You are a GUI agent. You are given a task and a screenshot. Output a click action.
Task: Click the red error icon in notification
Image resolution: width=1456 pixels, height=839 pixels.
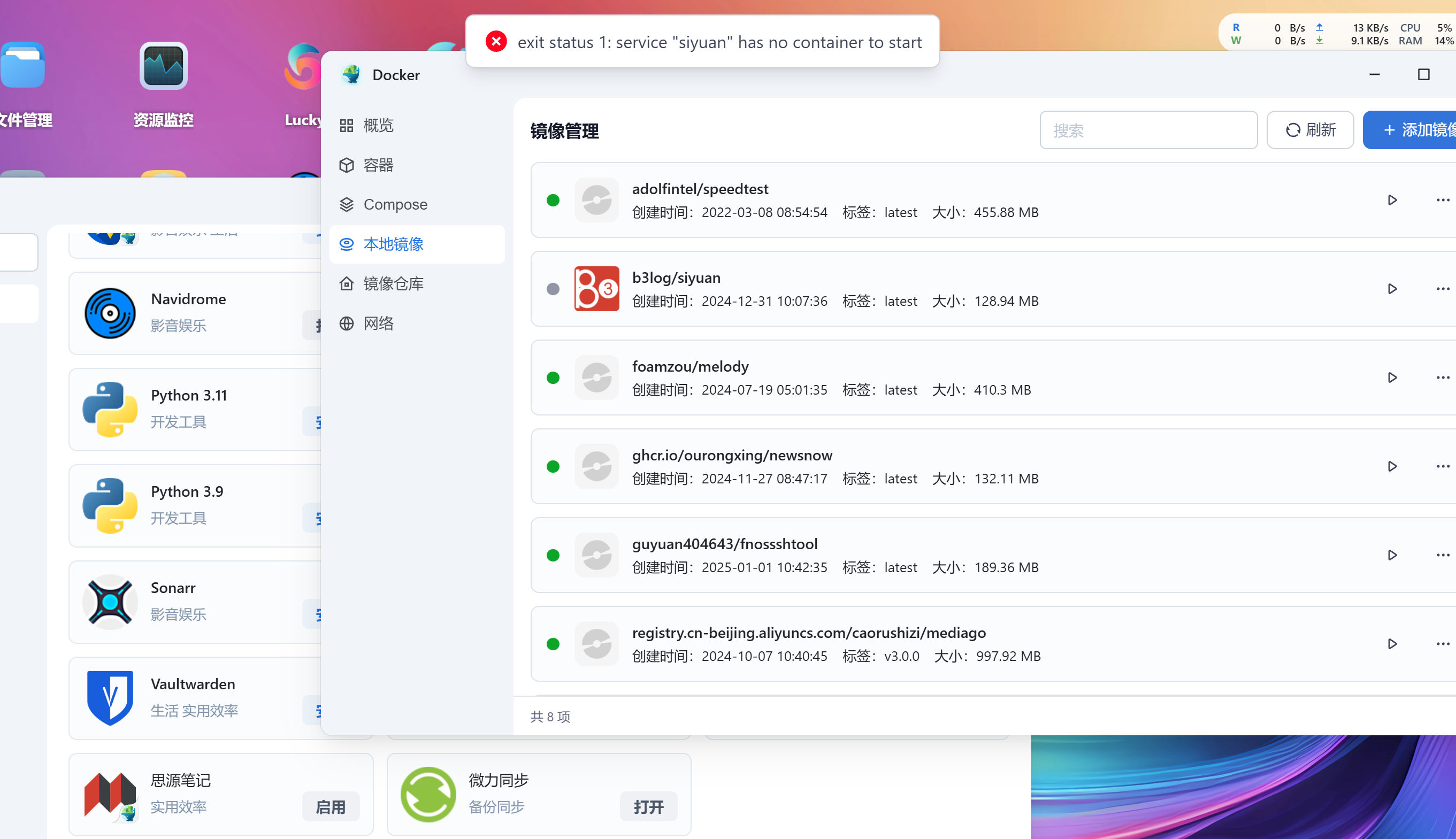[496, 42]
